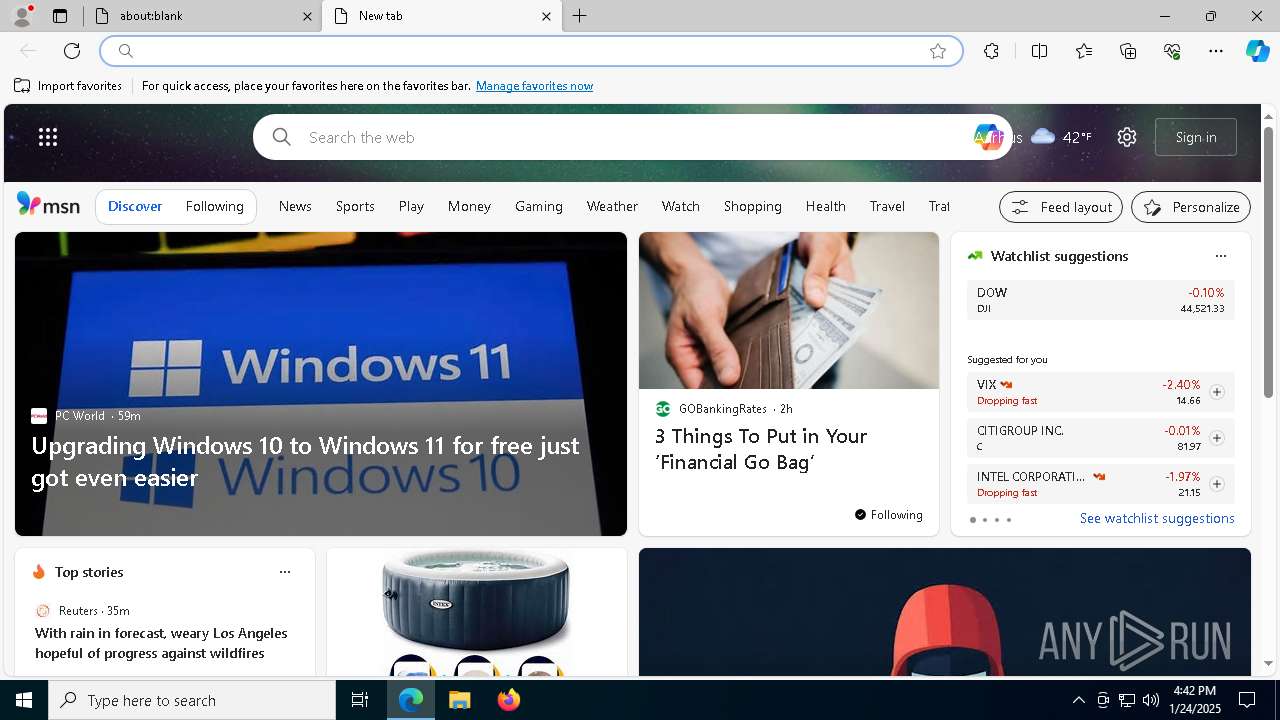The width and height of the screenshot is (1280, 720).
Task: Open the Copilot sidebar icon
Action: click(1257, 51)
